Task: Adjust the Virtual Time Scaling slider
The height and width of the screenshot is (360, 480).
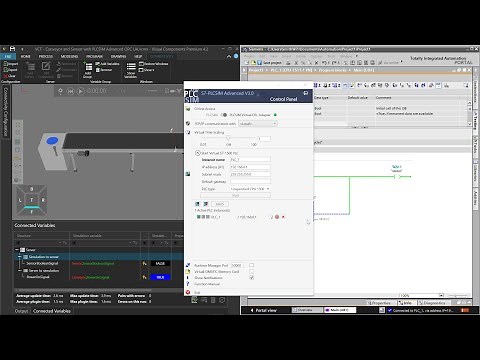Action: coord(228,138)
